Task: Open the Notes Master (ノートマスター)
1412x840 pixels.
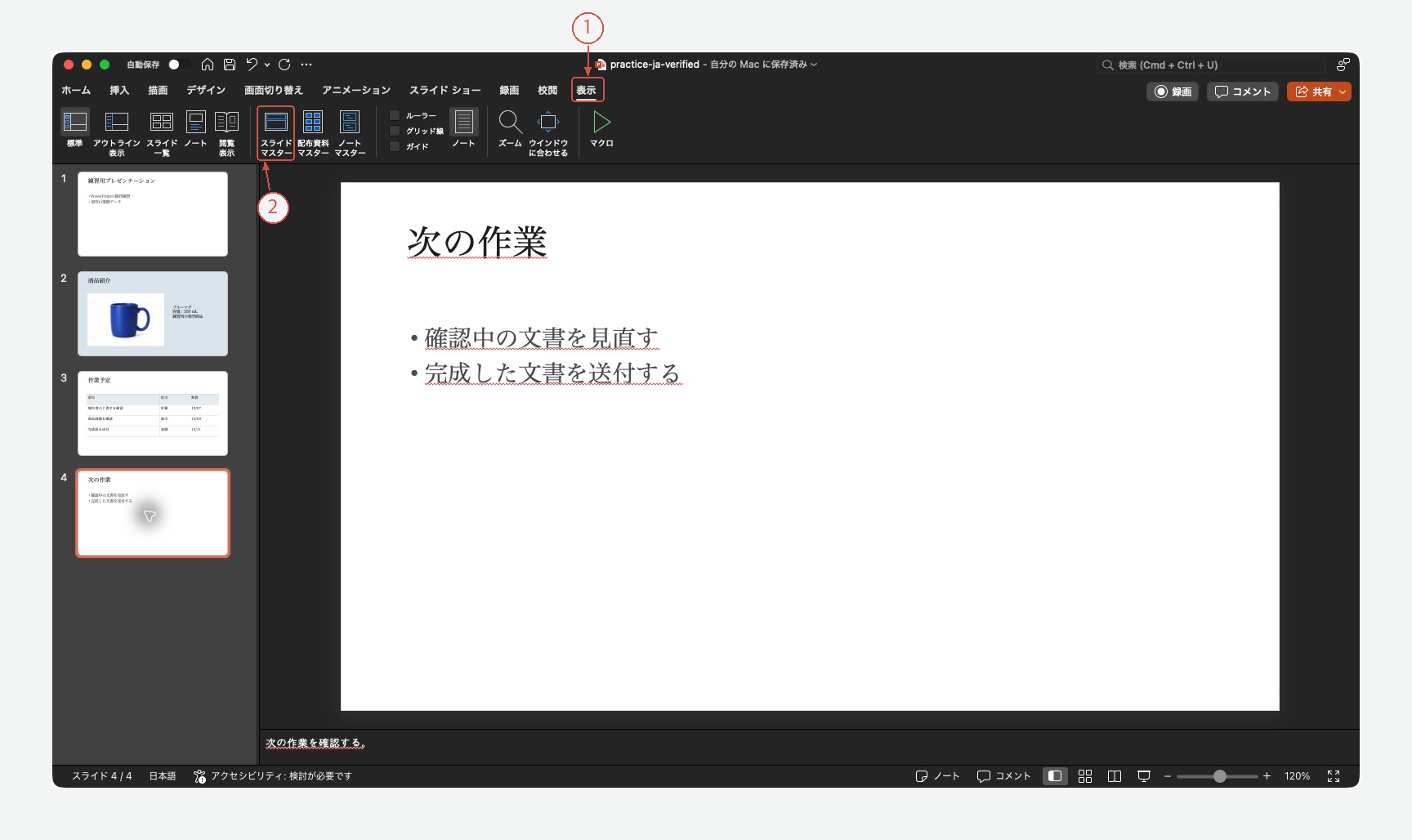Action: click(350, 133)
